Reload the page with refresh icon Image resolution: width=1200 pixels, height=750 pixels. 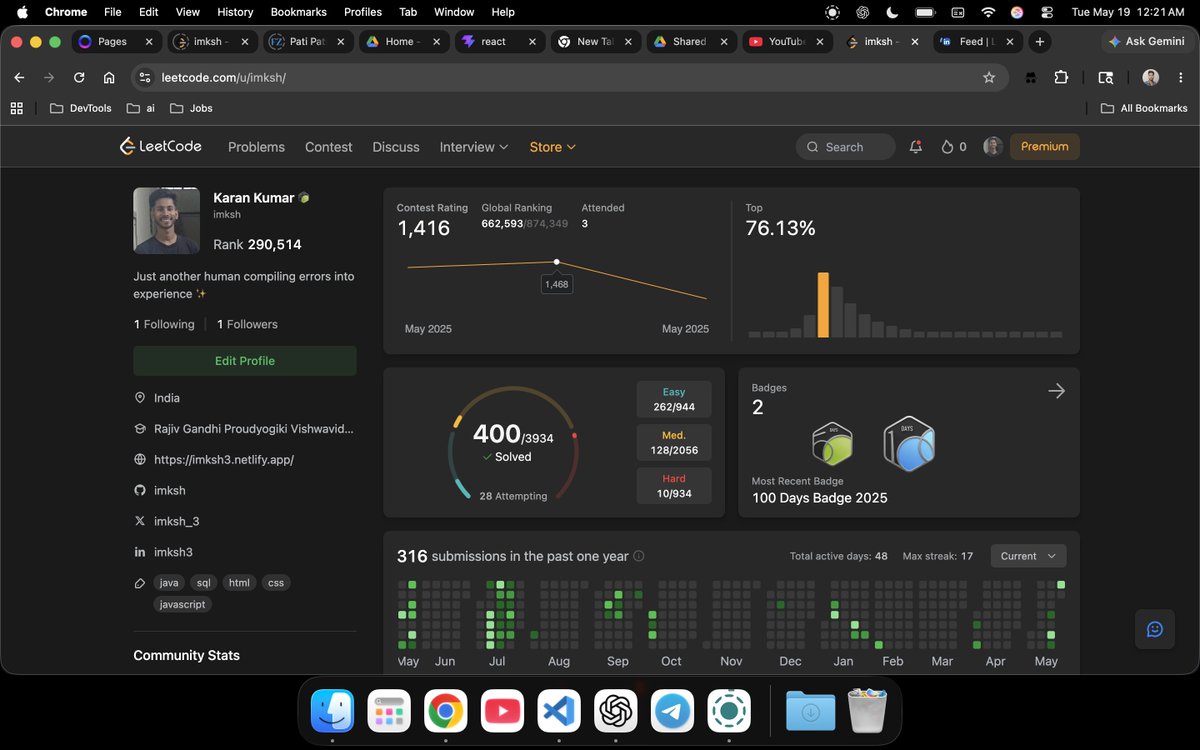point(79,77)
